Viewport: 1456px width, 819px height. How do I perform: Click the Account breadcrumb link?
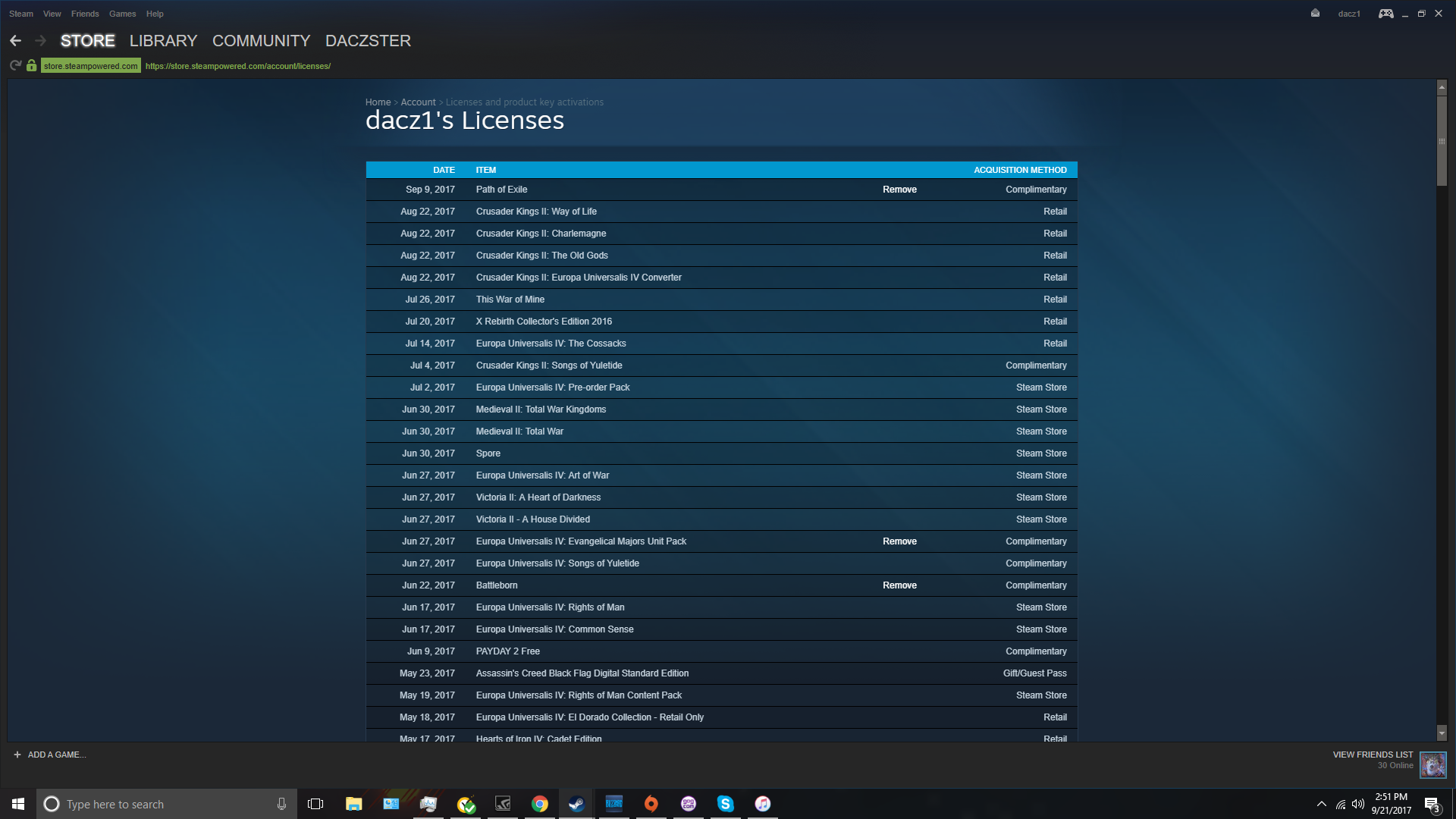point(418,102)
